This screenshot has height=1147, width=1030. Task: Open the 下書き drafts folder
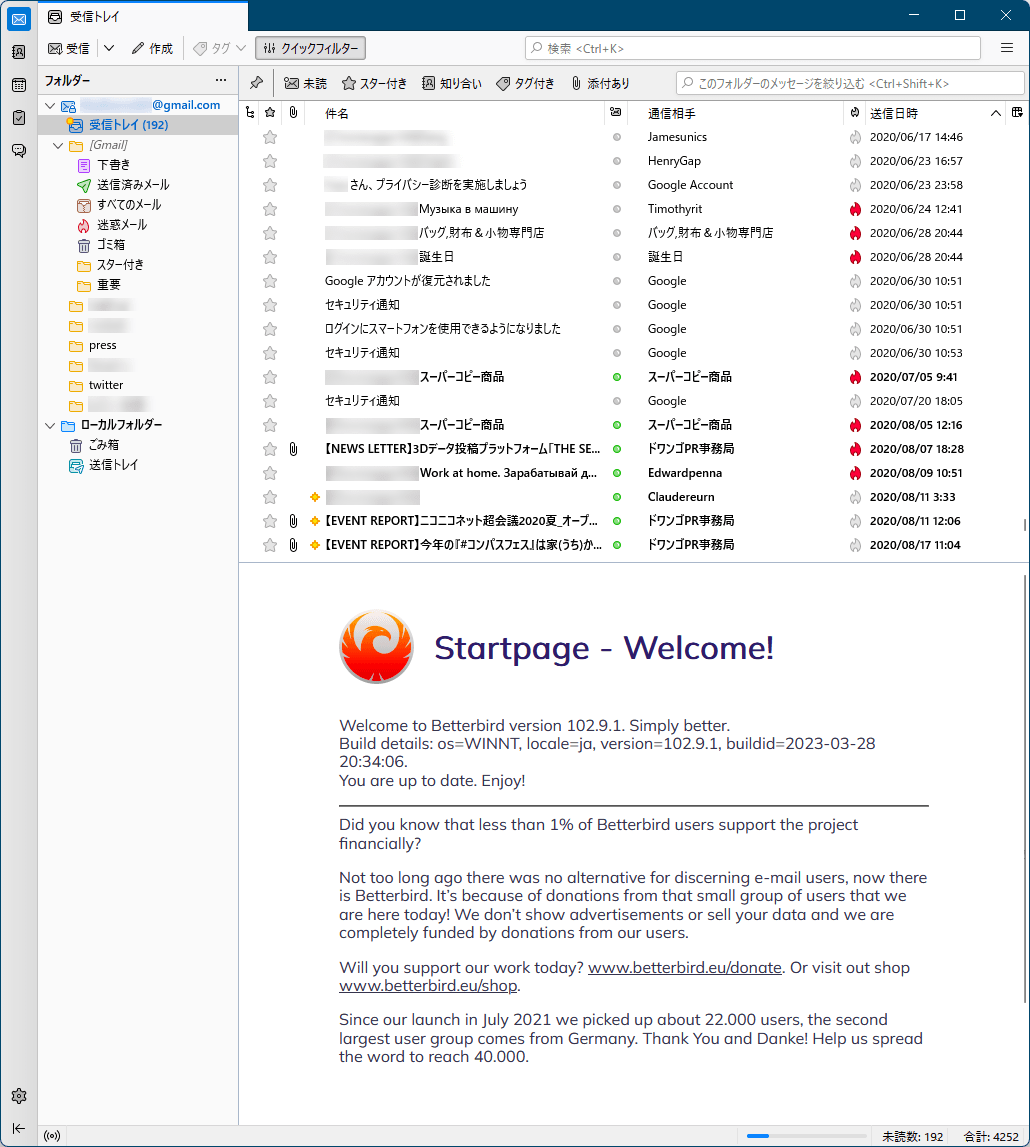coord(138,165)
